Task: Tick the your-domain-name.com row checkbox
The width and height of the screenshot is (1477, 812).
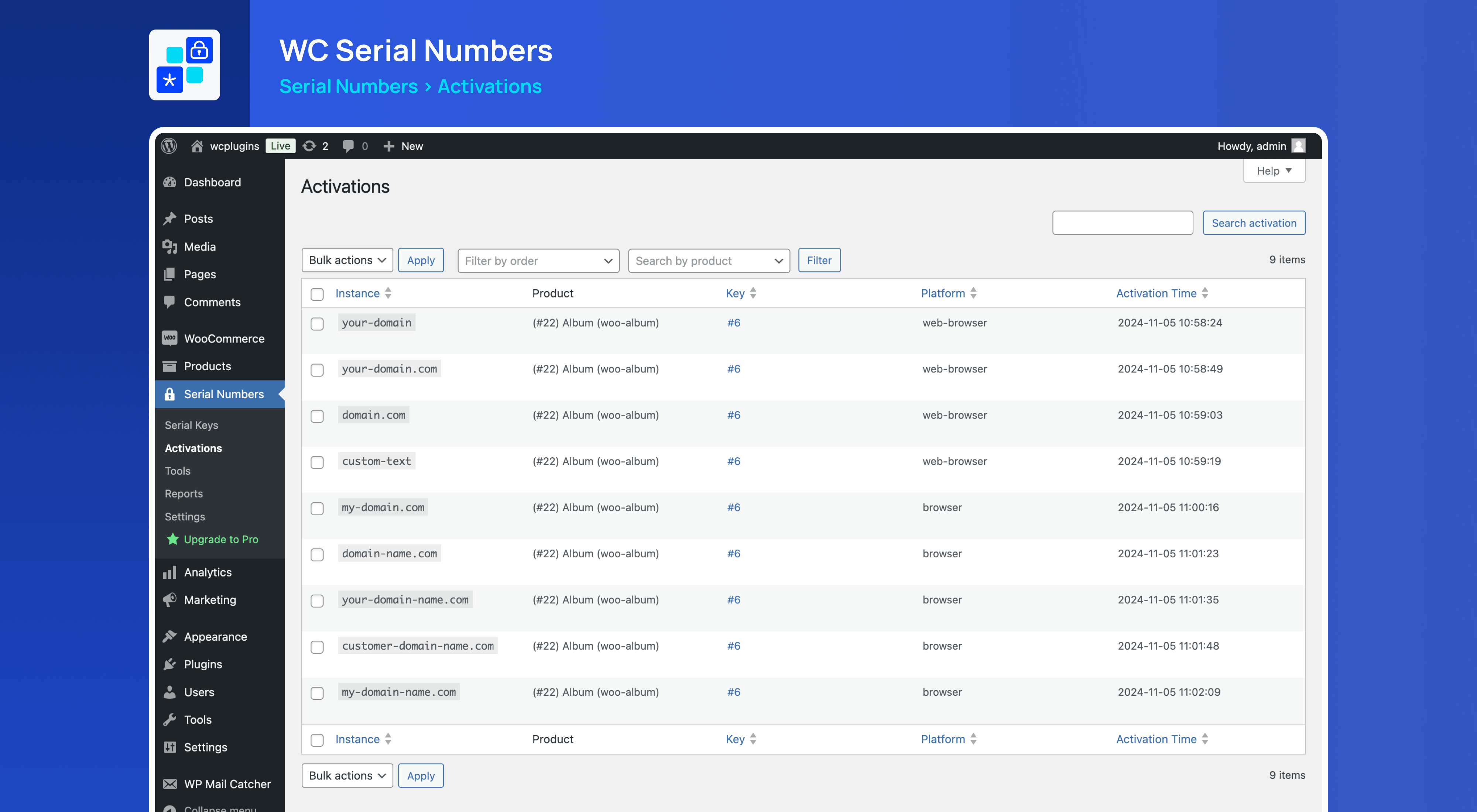Action: [x=317, y=601]
